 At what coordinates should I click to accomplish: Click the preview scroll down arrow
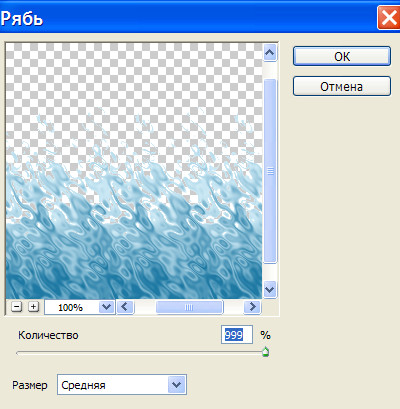tap(269, 289)
